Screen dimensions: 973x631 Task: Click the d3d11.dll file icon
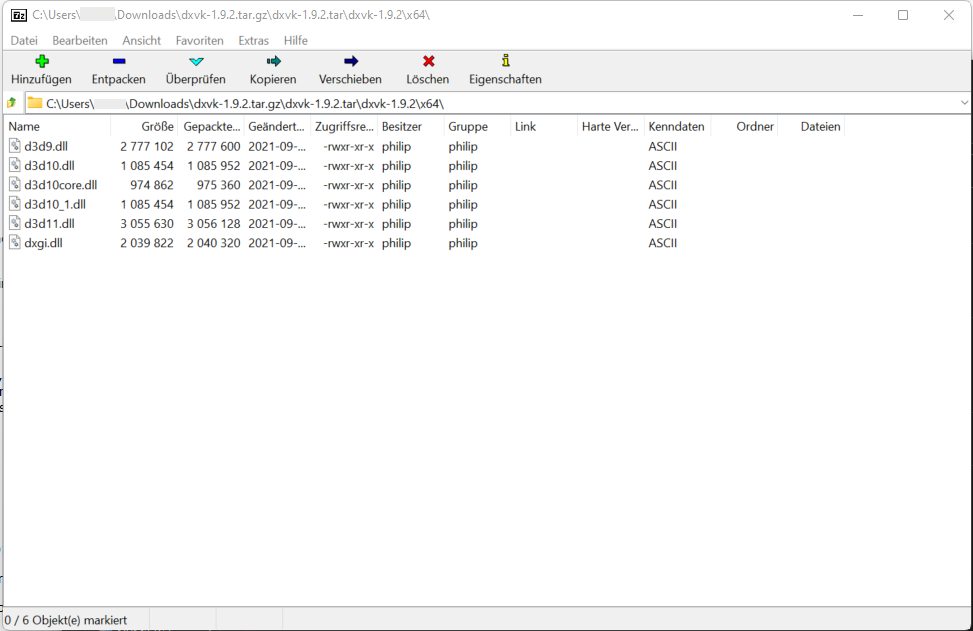tap(15, 224)
